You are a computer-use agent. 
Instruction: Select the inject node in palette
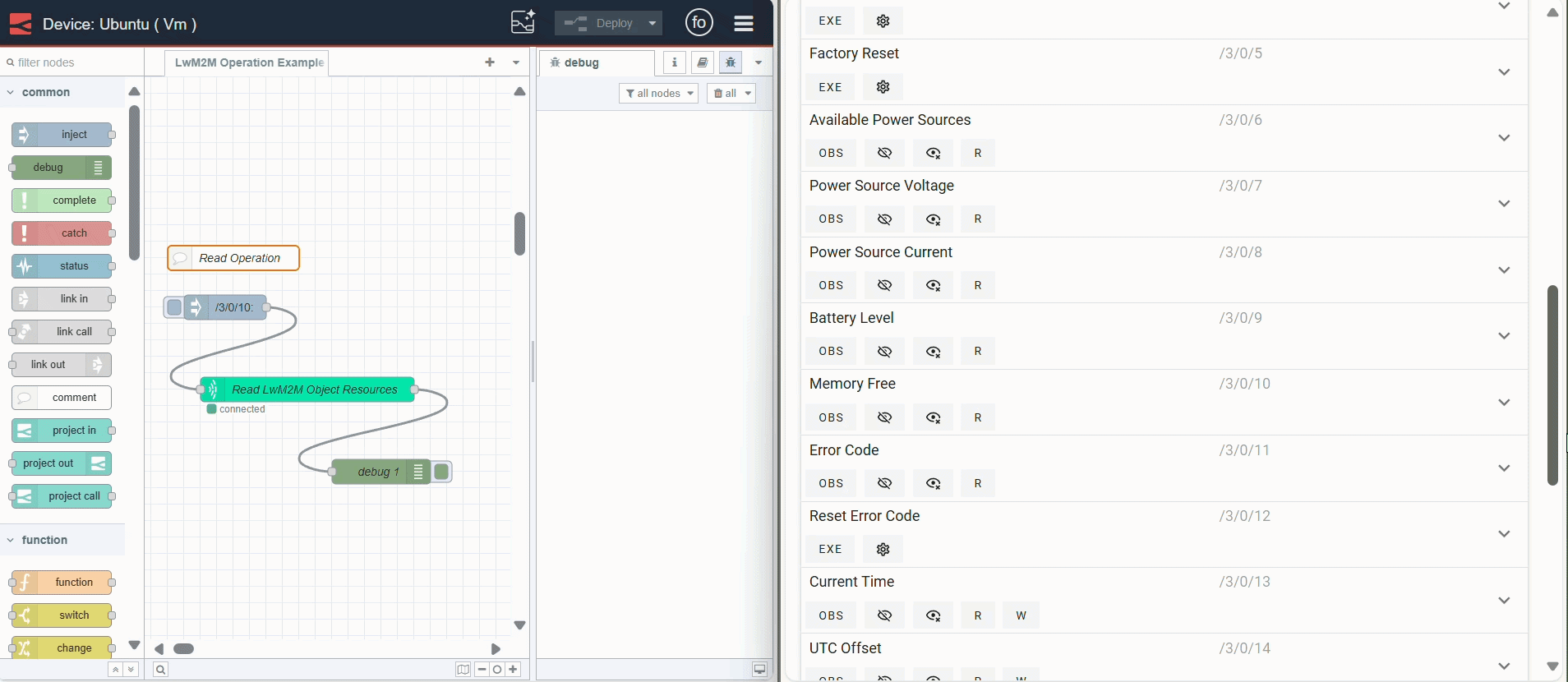click(62, 135)
